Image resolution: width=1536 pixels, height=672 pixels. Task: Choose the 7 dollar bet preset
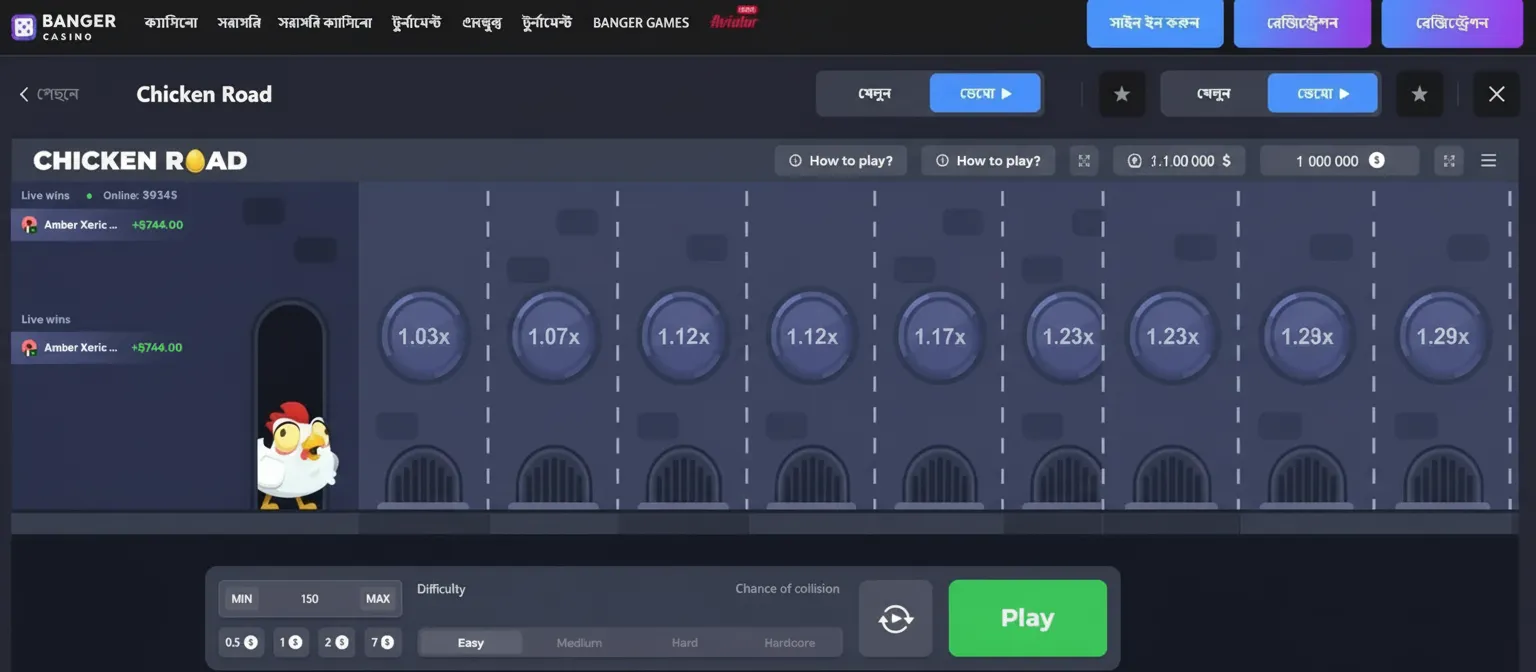(x=381, y=642)
